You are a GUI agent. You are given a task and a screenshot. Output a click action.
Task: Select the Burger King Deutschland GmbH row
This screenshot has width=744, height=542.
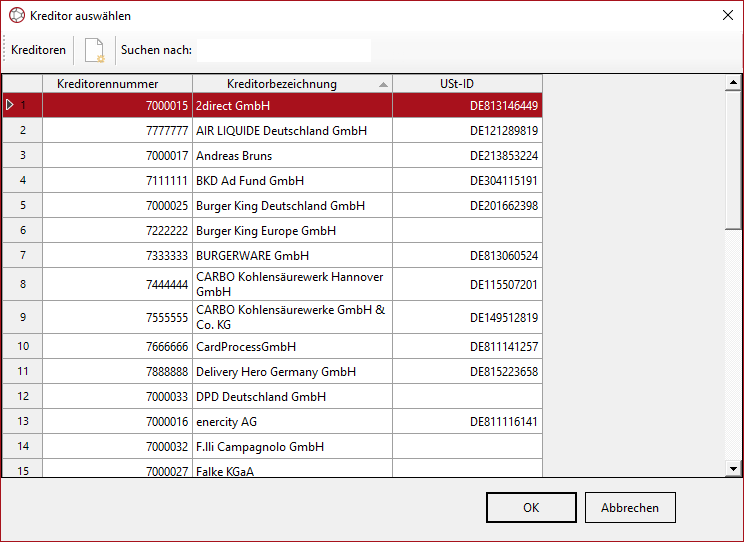point(280,206)
